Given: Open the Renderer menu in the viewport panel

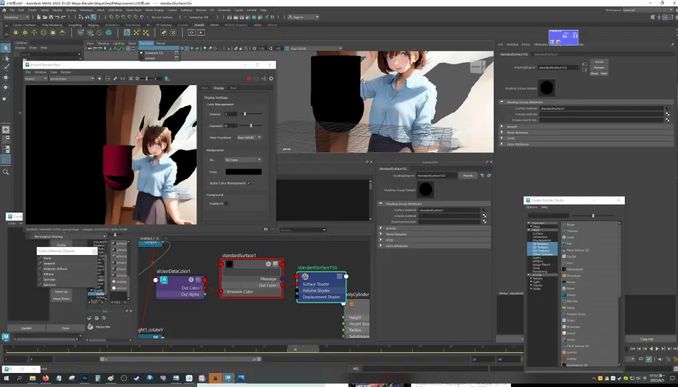Looking at the screenshot, I should pos(146,43).
